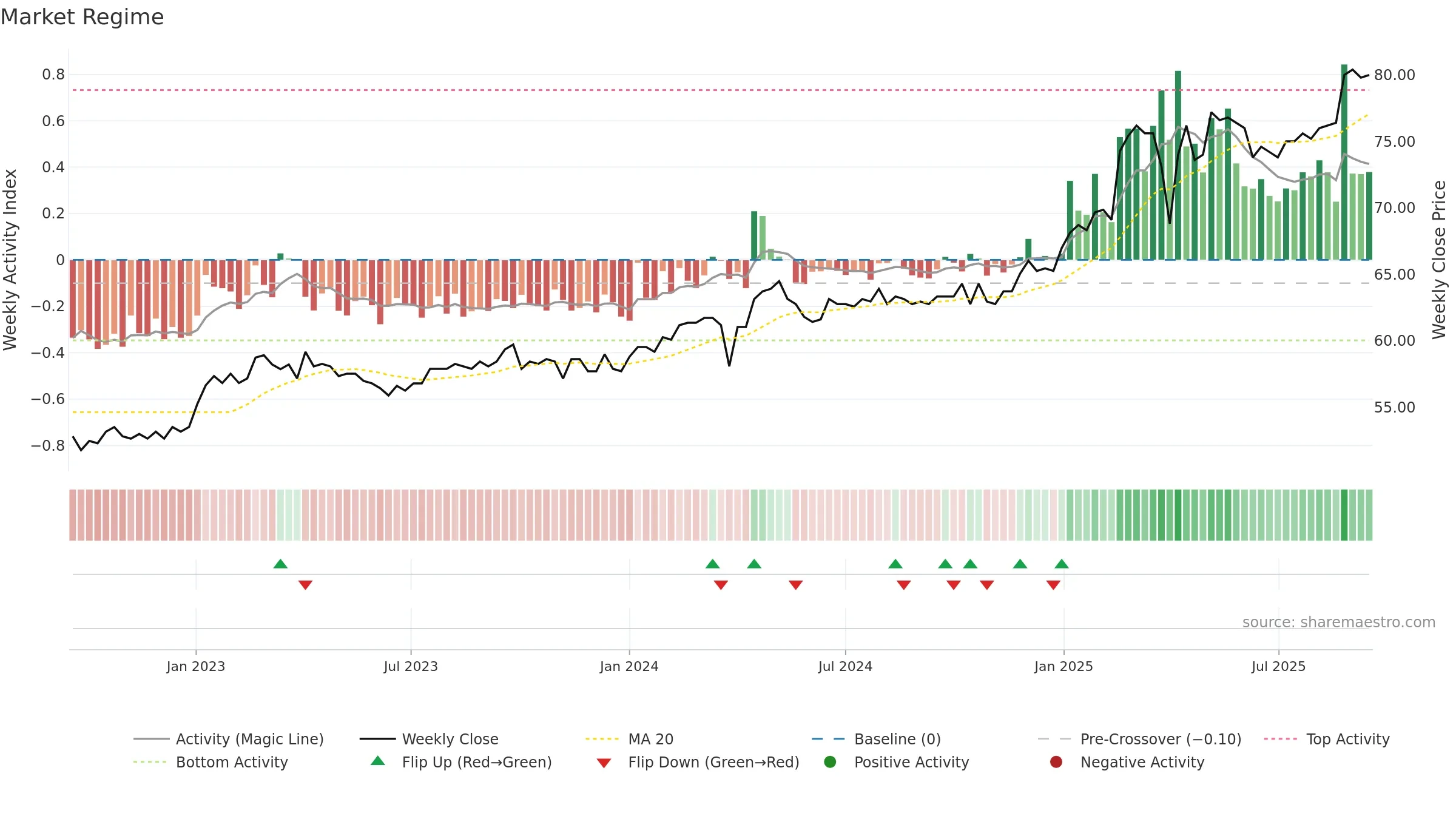Click the Weekly Close Price axis title
This screenshot has height=819, width=1456.
[1439, 260]
